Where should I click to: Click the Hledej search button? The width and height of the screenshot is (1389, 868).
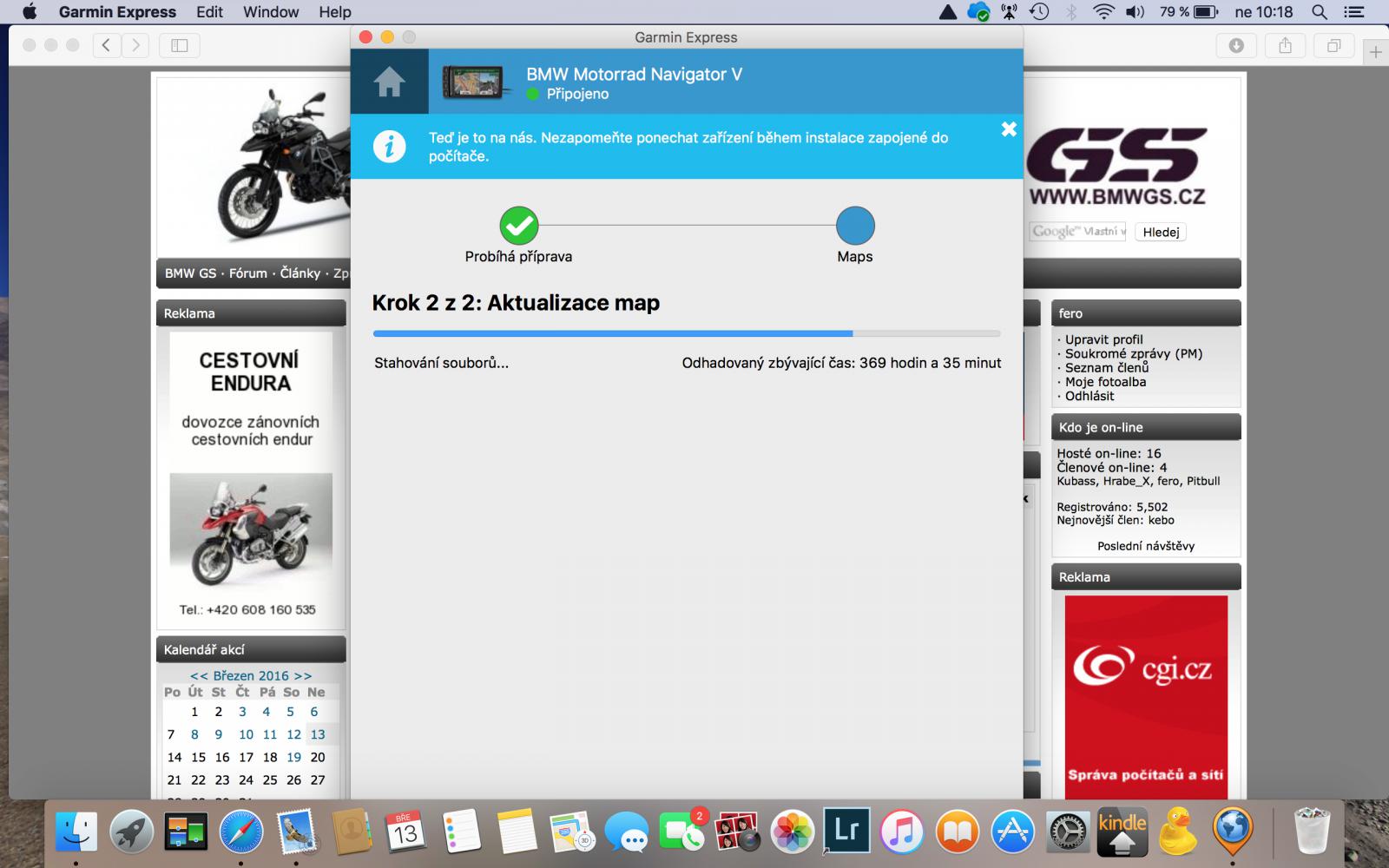click(x=1160, y=232)
